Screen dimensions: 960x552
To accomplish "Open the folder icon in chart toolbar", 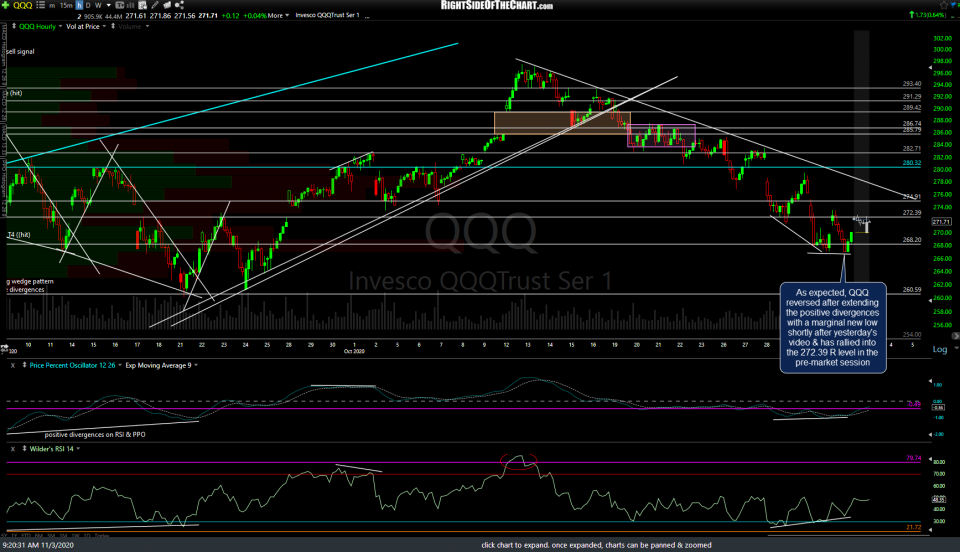I will tap(167, 5).
